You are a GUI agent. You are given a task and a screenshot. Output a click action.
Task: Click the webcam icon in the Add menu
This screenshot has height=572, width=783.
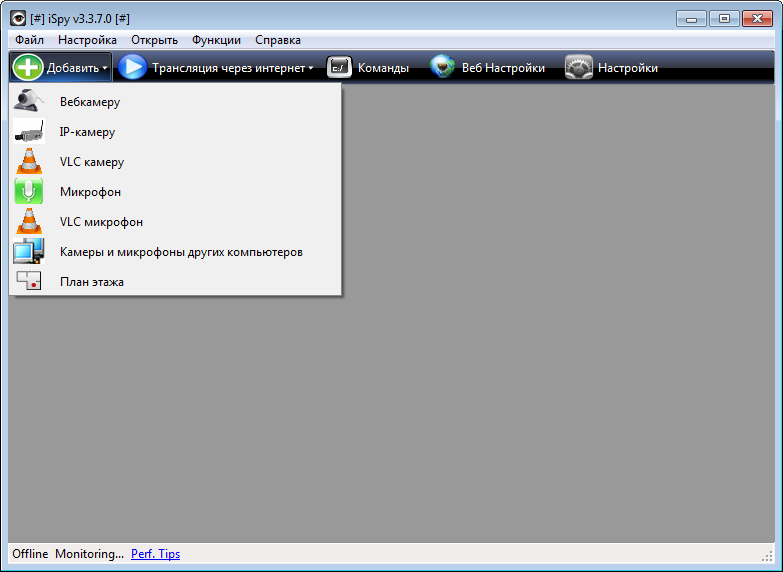click(29, 101)
